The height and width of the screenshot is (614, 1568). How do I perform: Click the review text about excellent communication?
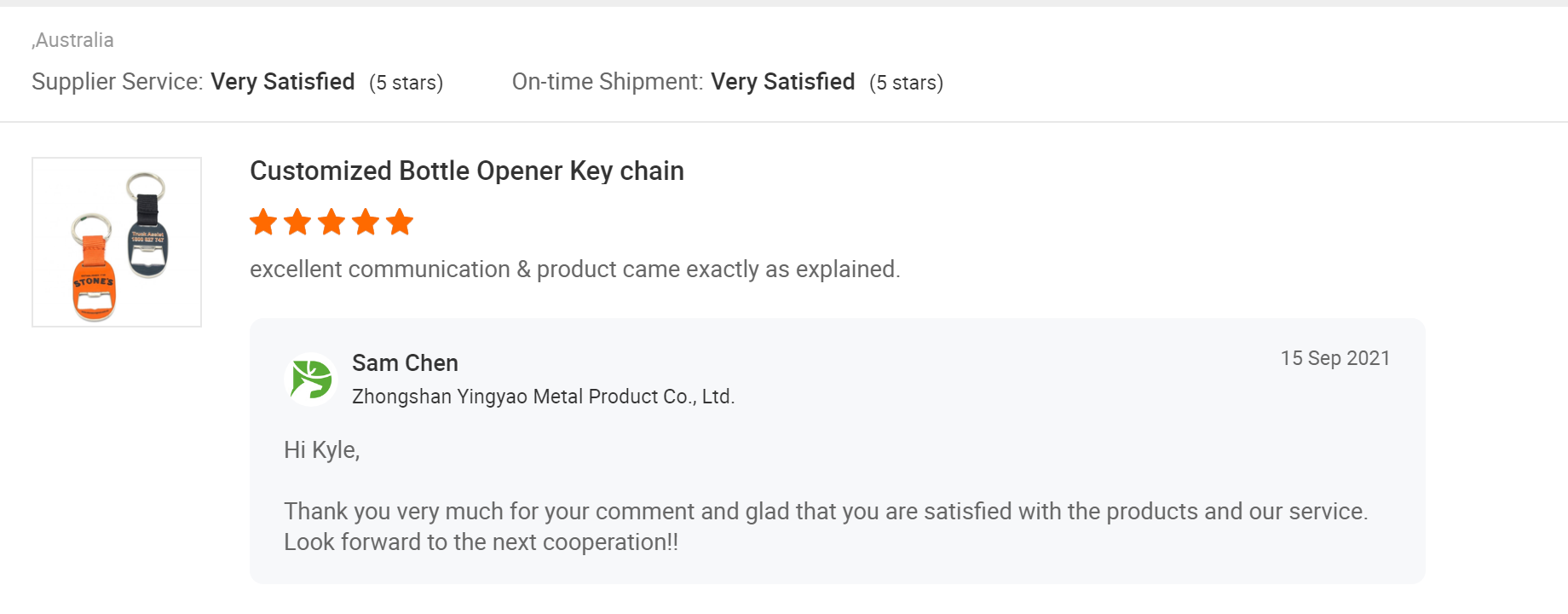tap(575, 269)
